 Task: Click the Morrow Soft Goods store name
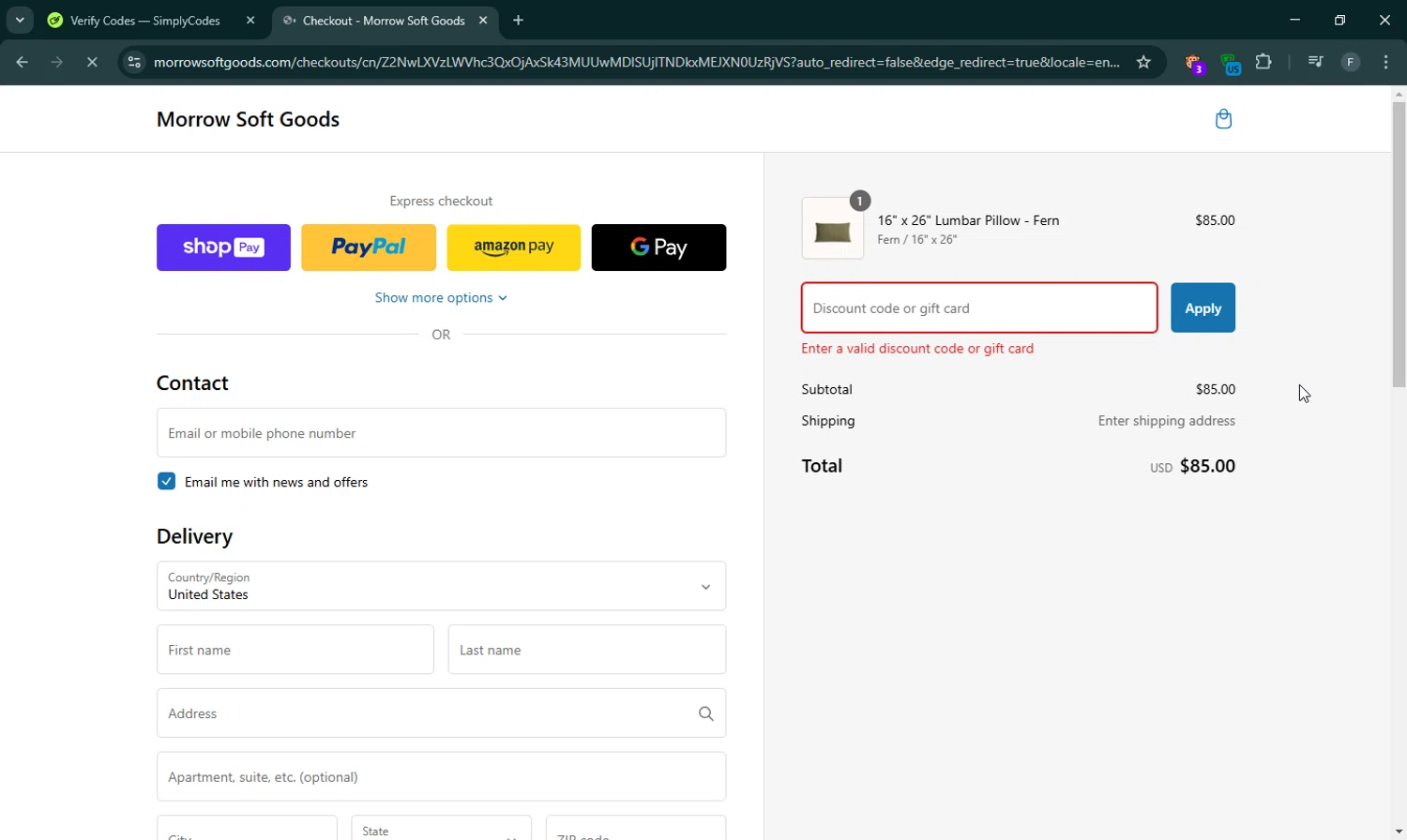click(x=248, y=119)
